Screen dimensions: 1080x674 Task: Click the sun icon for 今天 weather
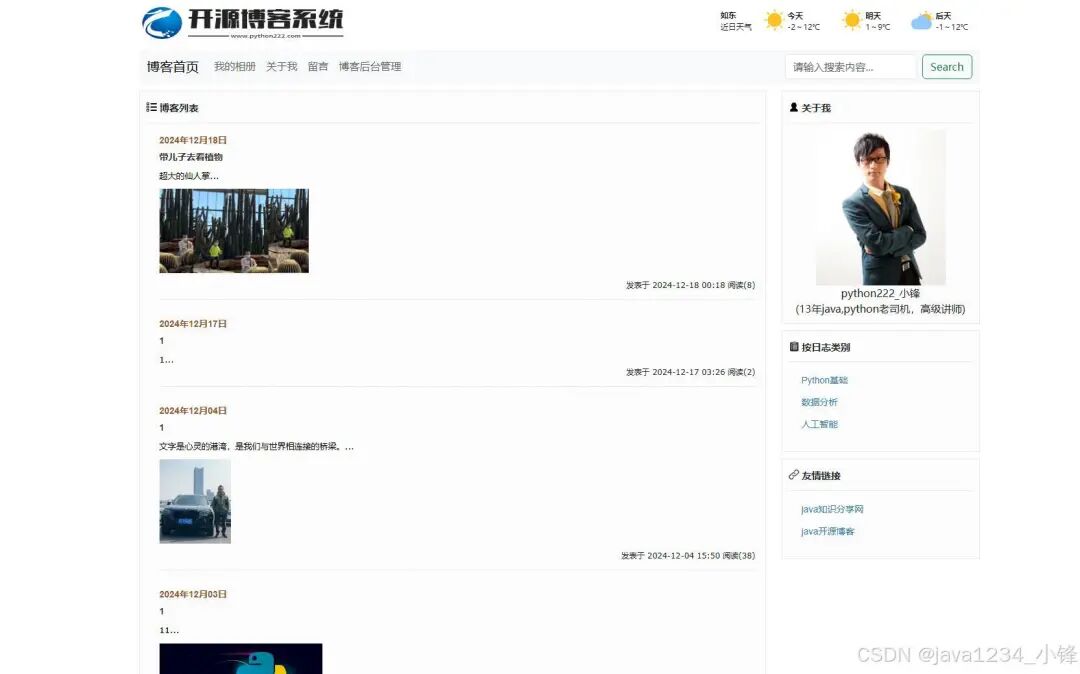774,19
